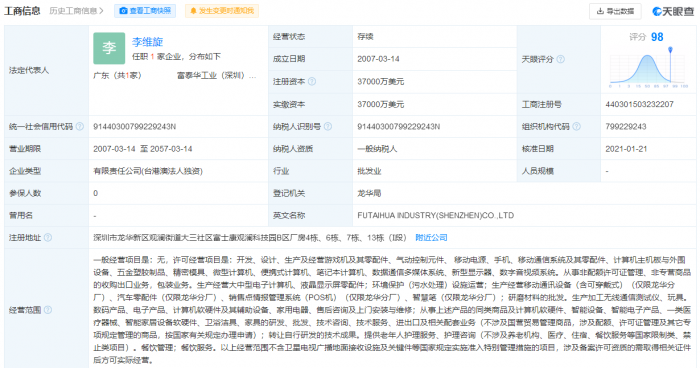The width and height of the screenshot is (700, 368).
Task: Click 工商注册号 value 440301503232207
Action: tap(639, 104)
